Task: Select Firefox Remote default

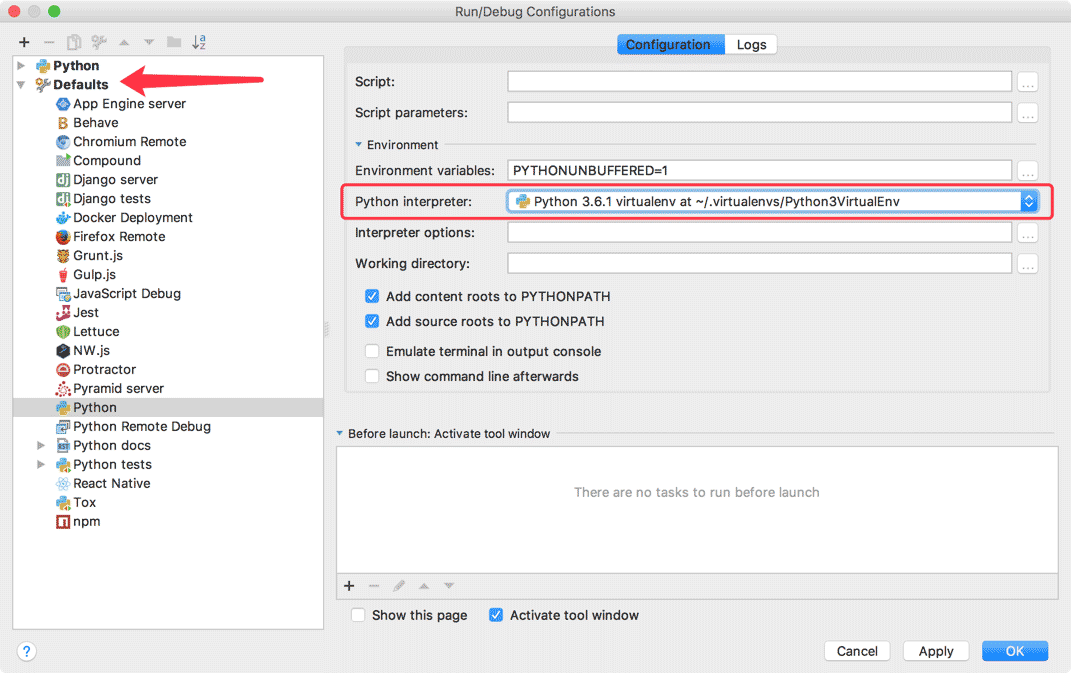Action: tap(119, 236)
